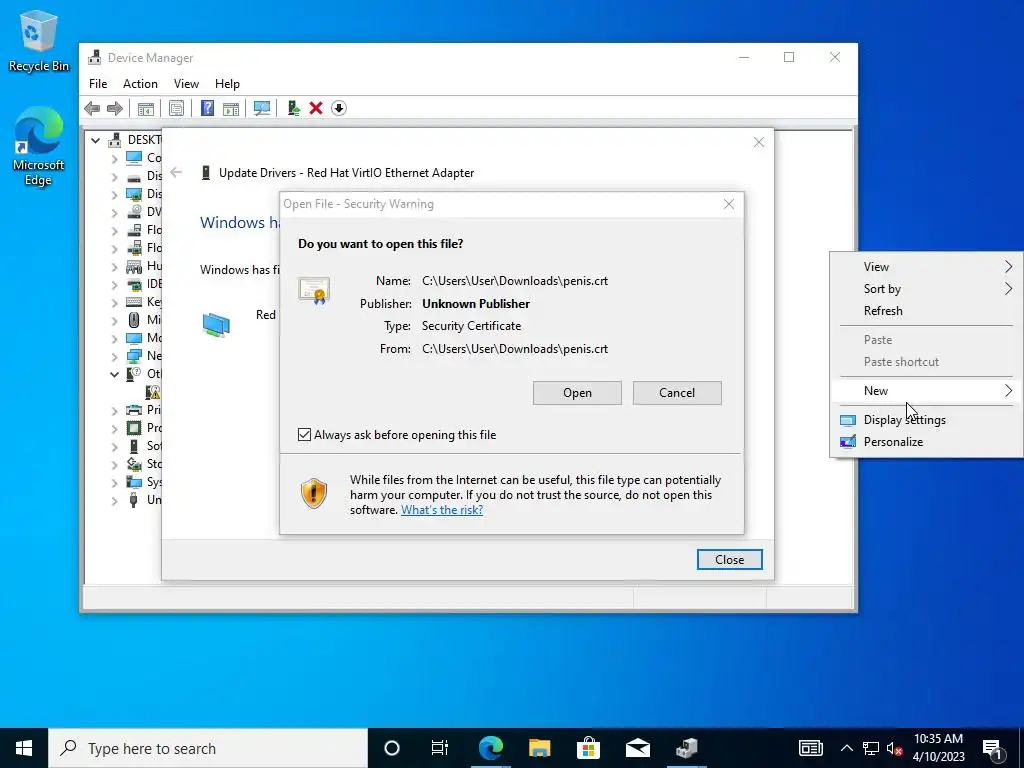Expand the DVD drives tree node
Screen dimensions: 1024x768
point(114,212)
